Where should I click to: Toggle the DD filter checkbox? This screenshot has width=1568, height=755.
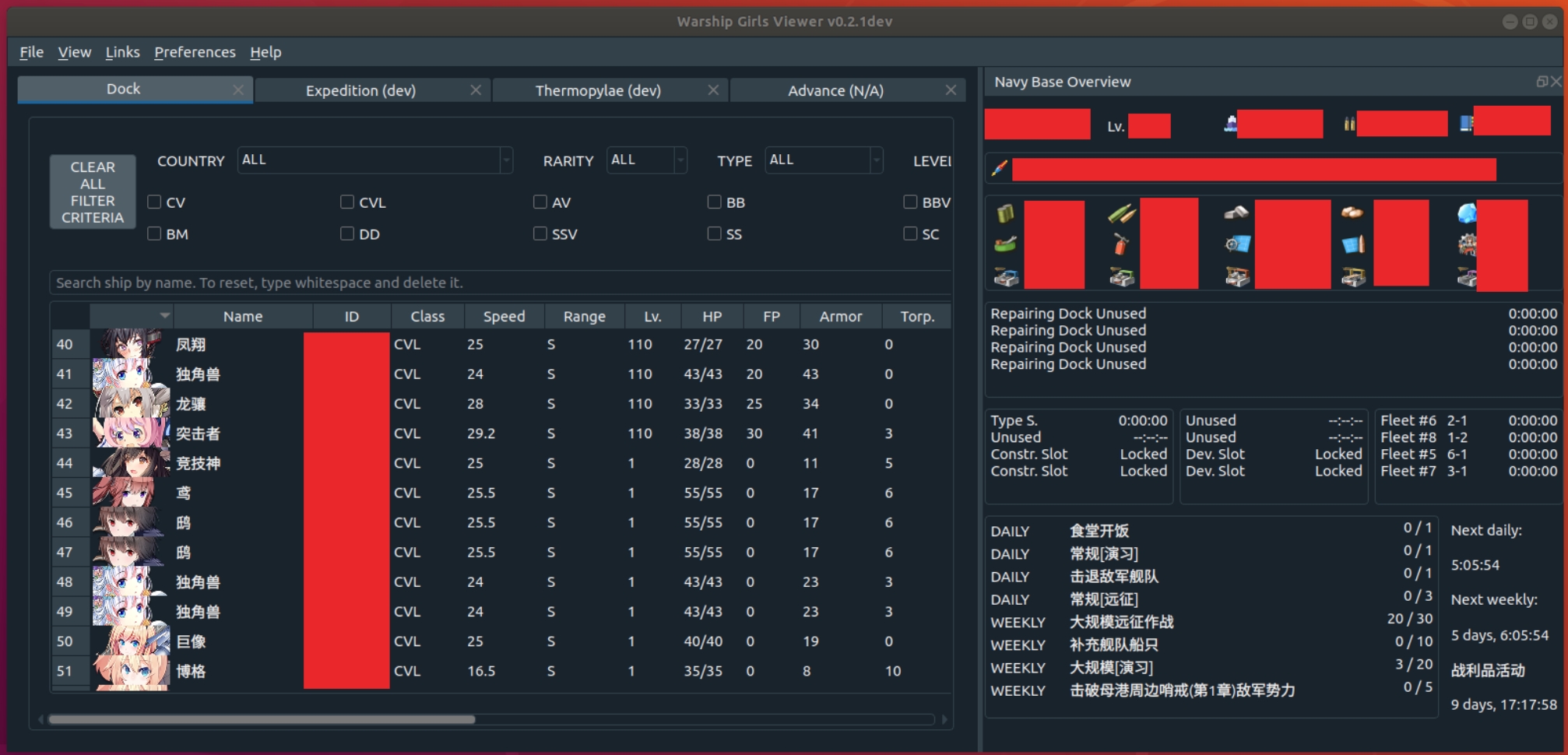tap(347, 234)
